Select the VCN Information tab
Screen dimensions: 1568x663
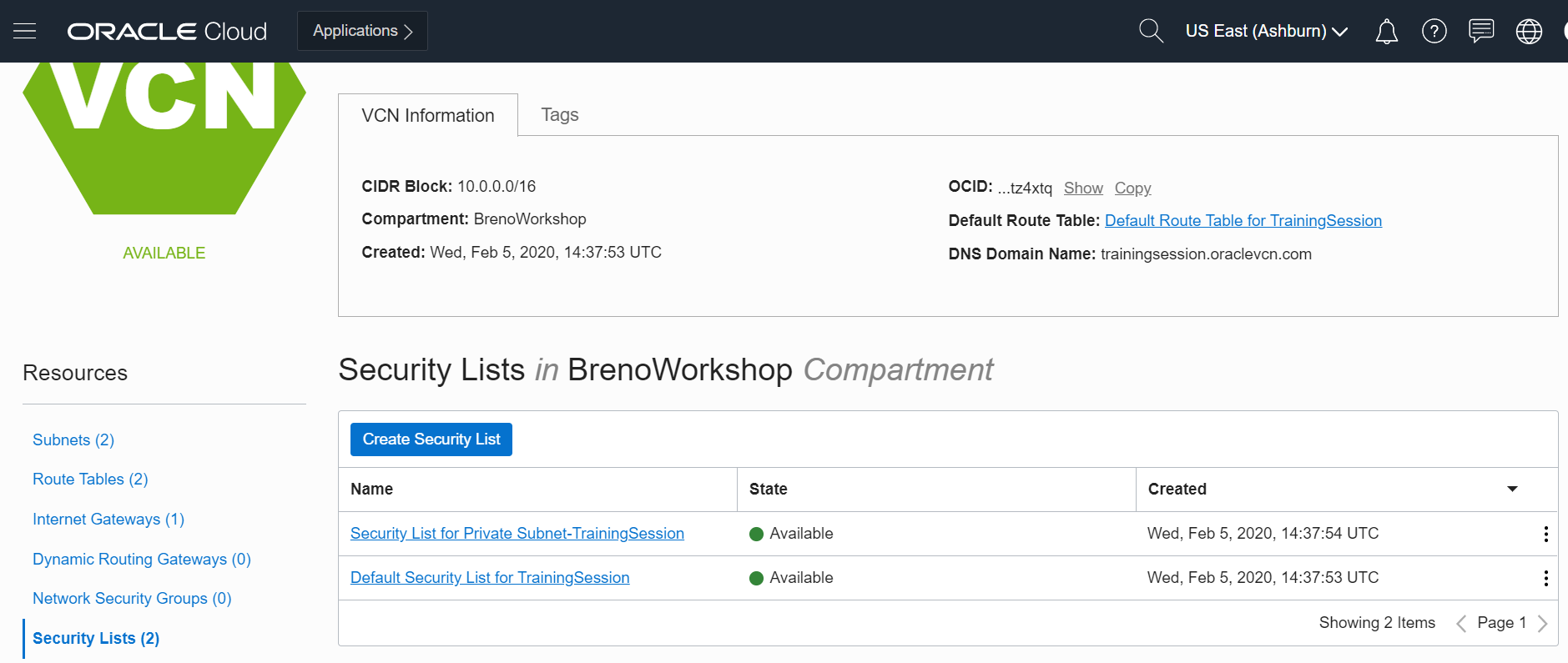click(428, 115)
